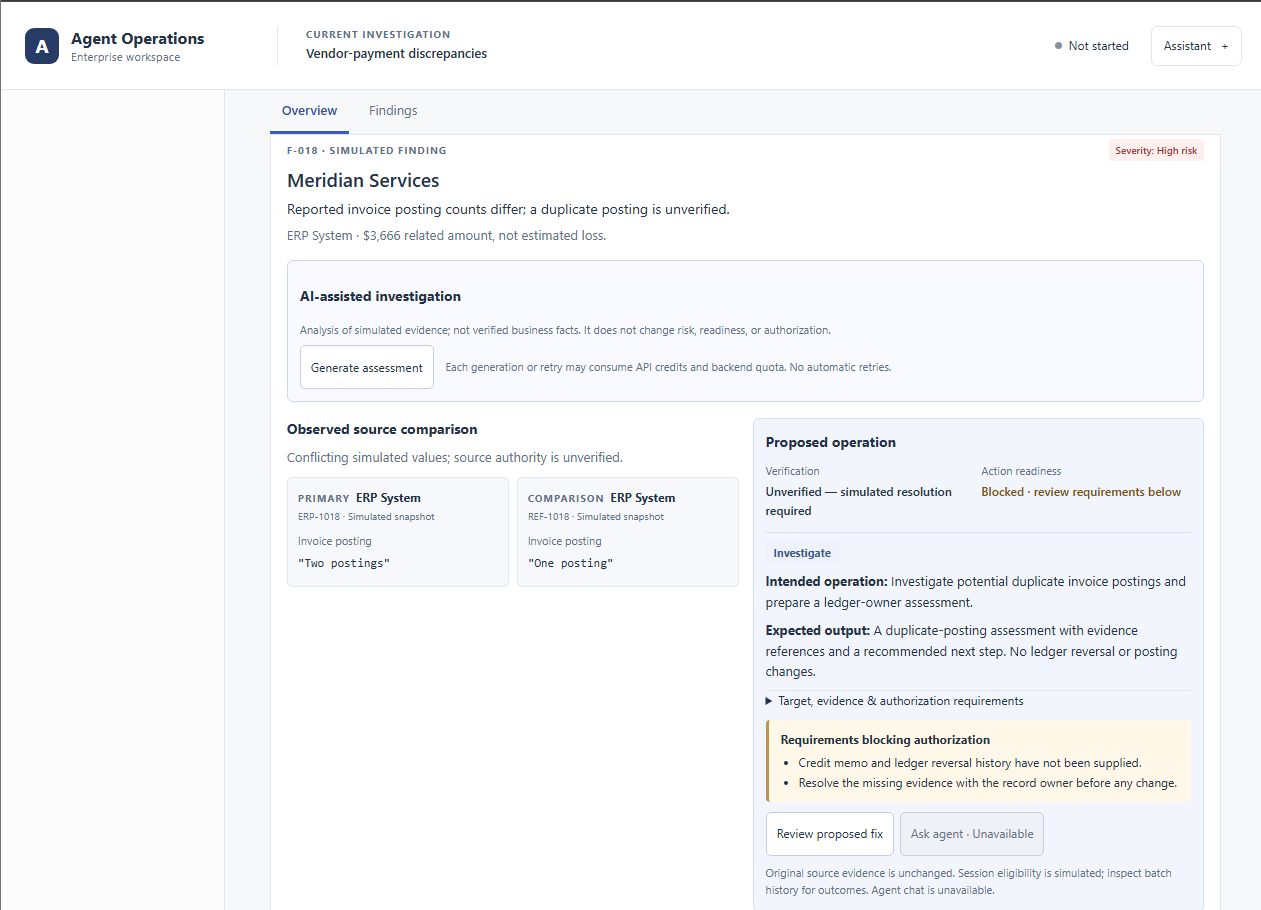The image size is (1261, 910).
Task: Click the Vendor-payment discrepancies investigation title
Action: (x=397, y=54)
